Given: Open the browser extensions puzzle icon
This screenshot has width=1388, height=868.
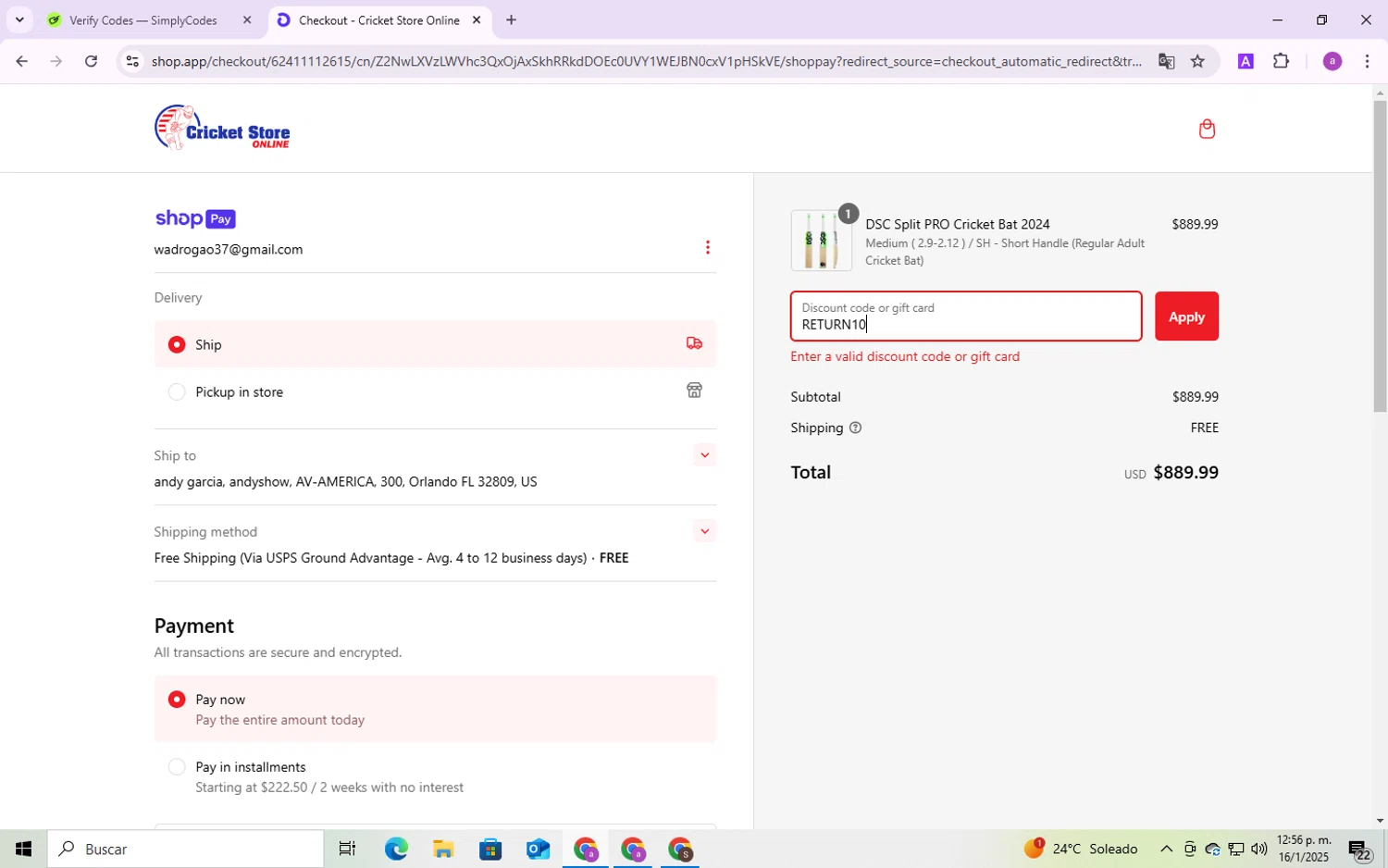Looking at the screenshot, I should coord(1281,61).
